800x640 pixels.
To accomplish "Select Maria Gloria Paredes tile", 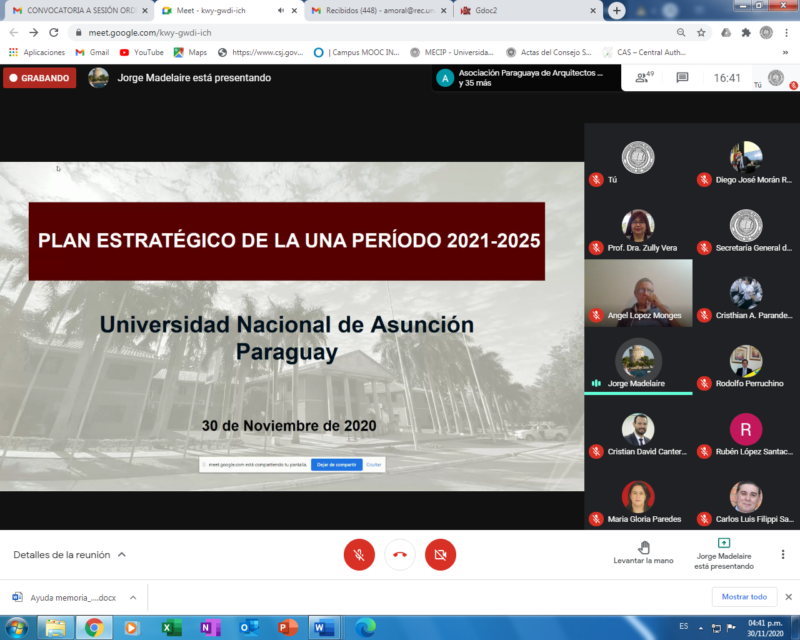I will [x=638, y=497].
